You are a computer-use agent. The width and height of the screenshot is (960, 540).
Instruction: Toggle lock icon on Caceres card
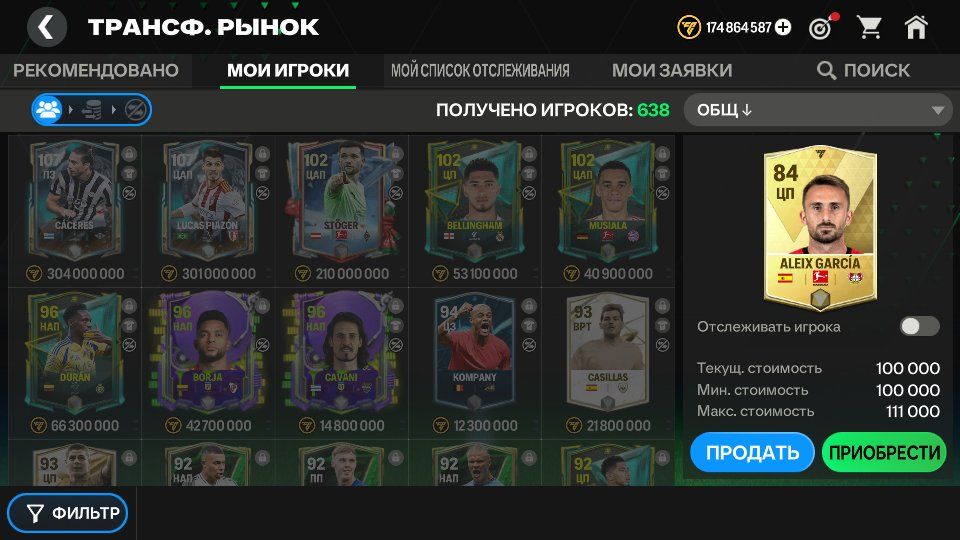point(129,154)
